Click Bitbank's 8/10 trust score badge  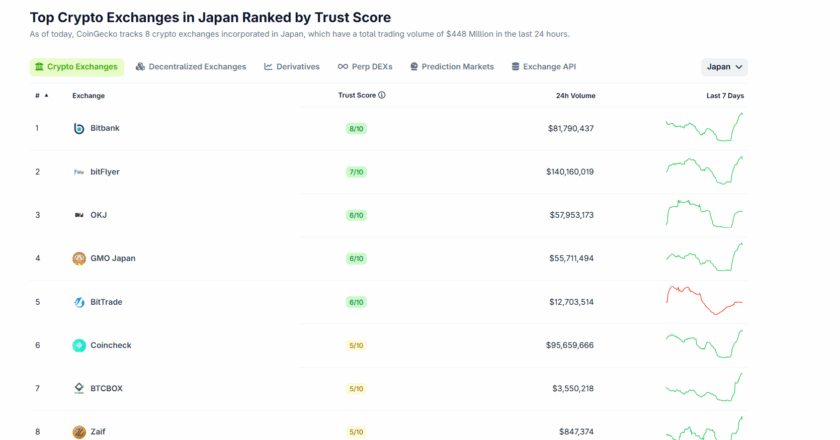(x=356, y=129)
